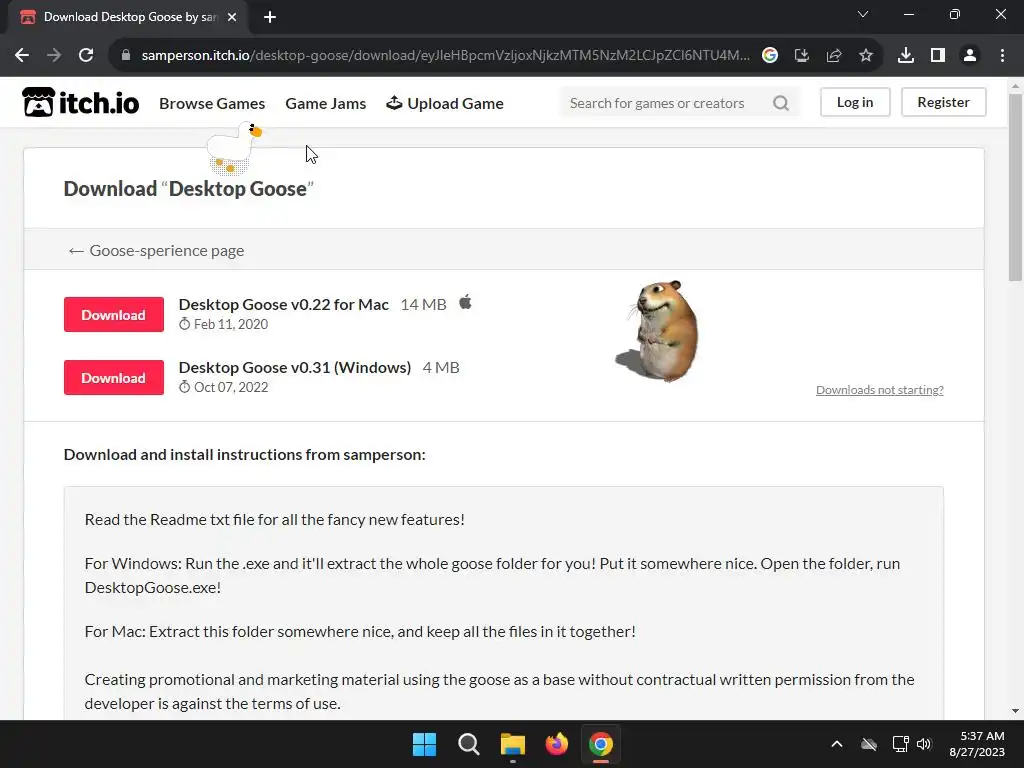The height and width of the screenshot is (768, 1024).
Task: Open Game Jams
Action: [325, 103]
